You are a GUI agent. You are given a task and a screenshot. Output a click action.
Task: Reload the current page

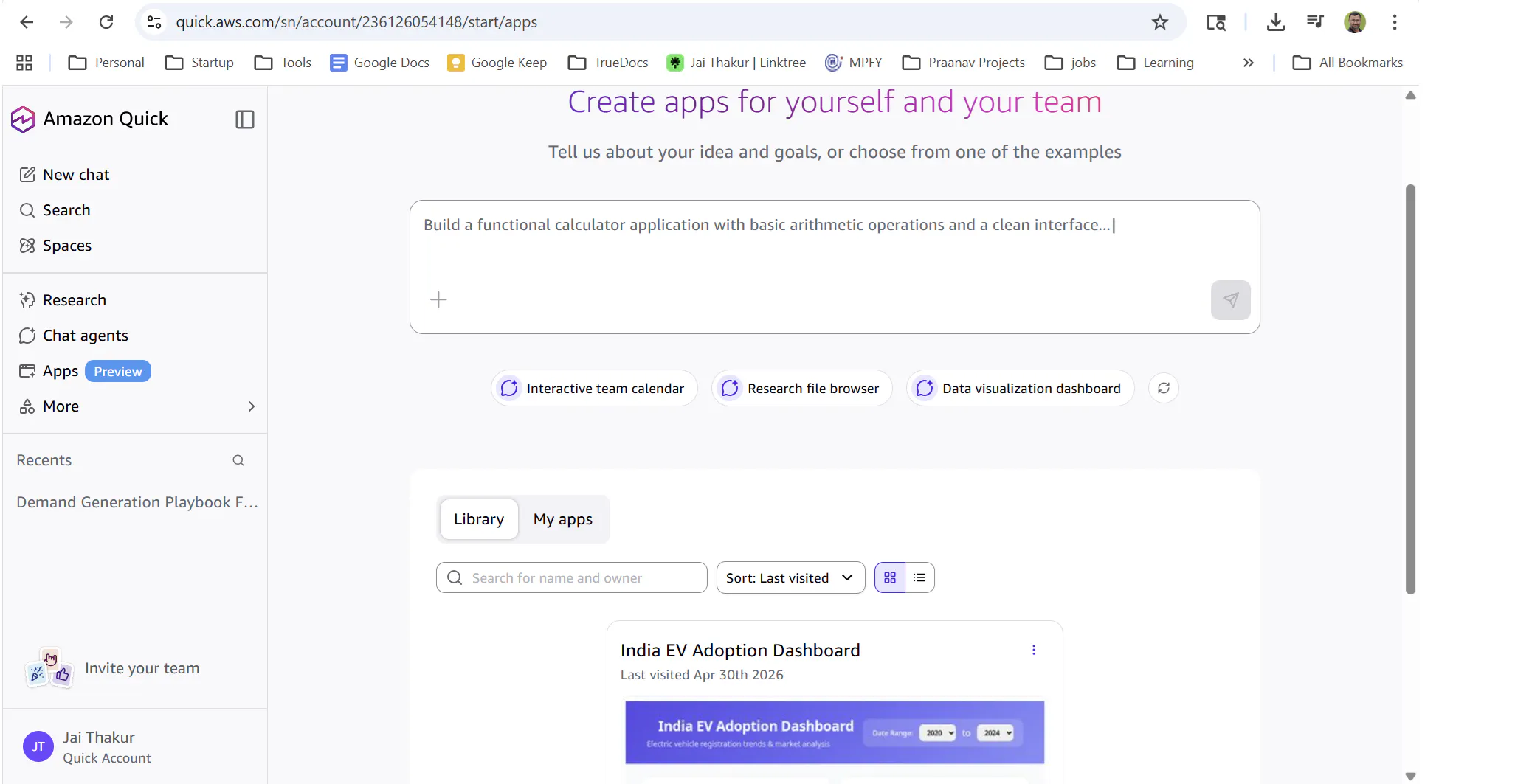pyautogui.click(x=106, y=22)
